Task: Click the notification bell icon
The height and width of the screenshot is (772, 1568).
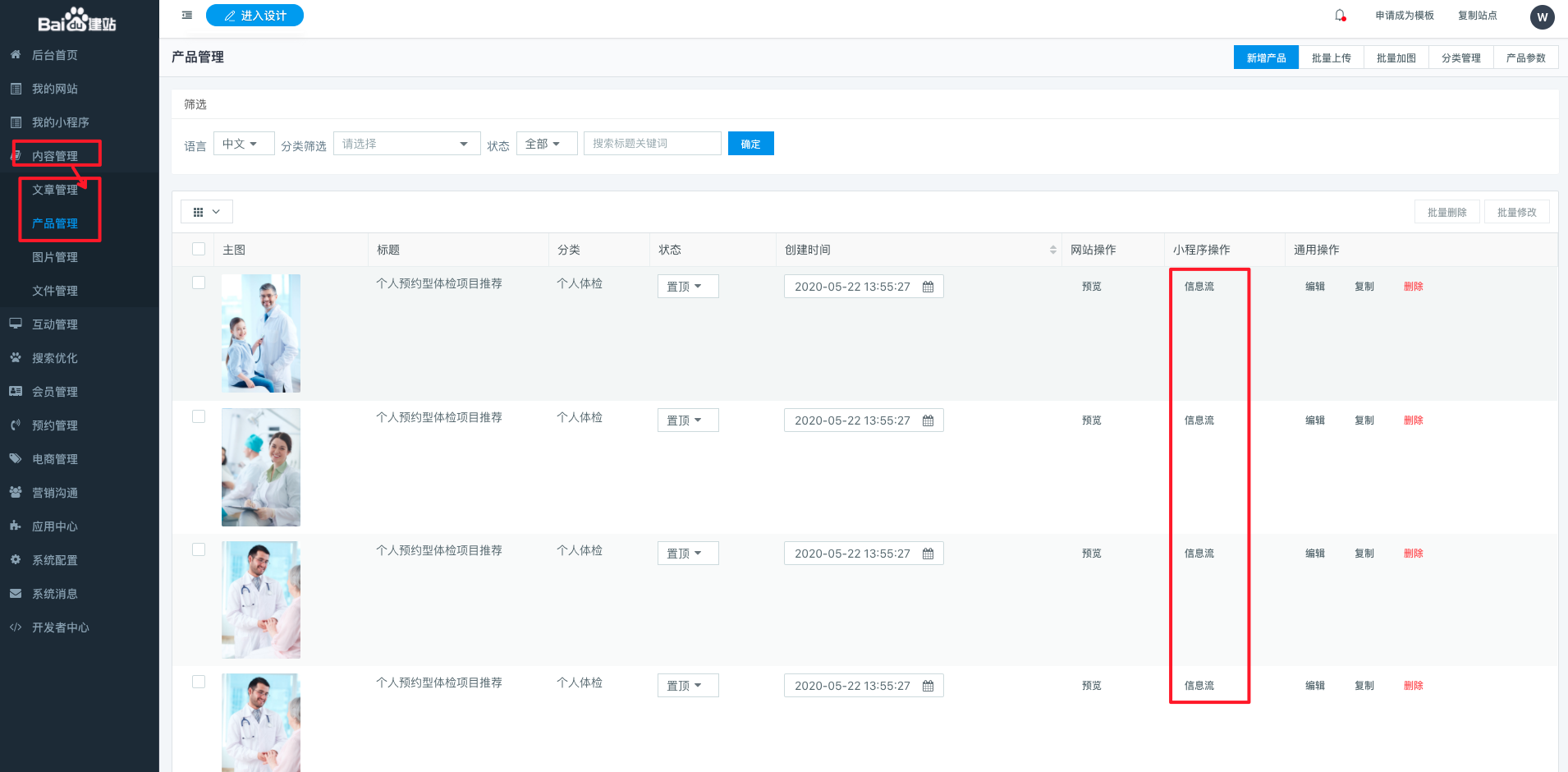Action: tap(1340, 16)
